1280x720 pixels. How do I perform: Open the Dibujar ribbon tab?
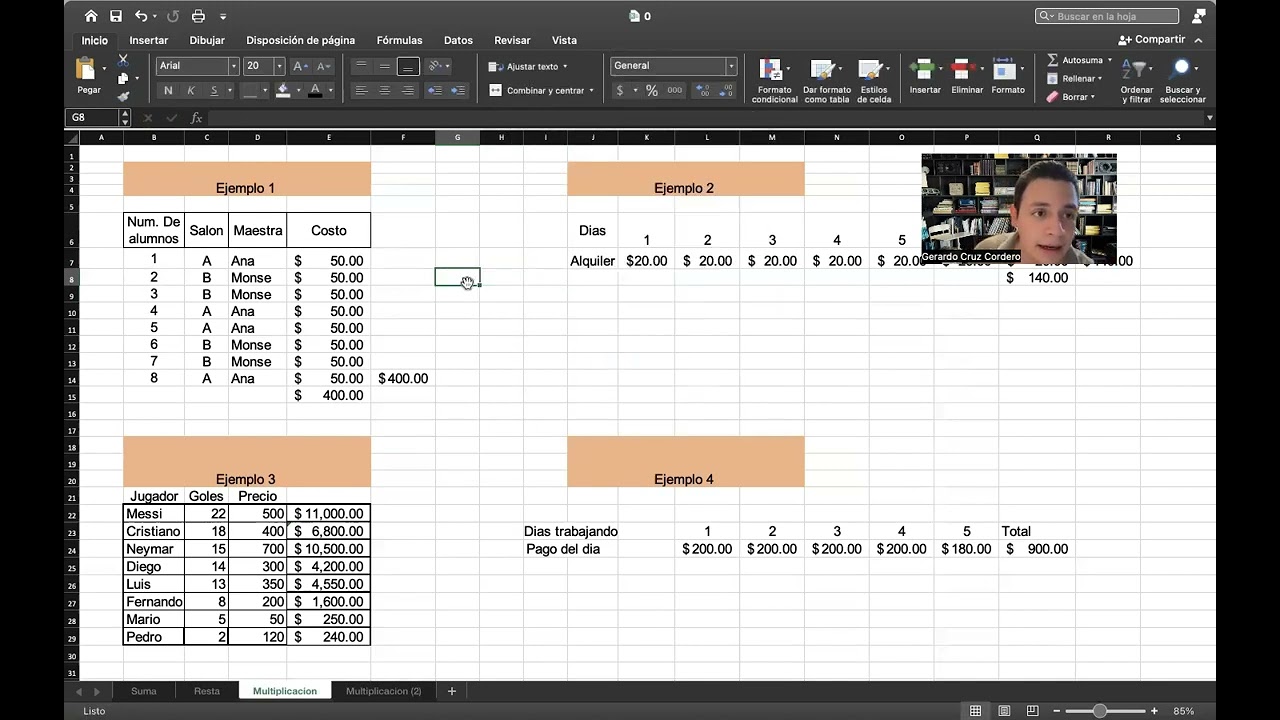[207, 40]
